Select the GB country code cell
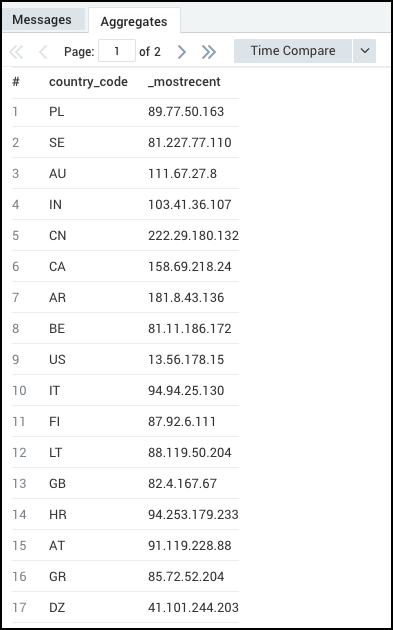The image size is (393, 630). click(x=57, y=483)
